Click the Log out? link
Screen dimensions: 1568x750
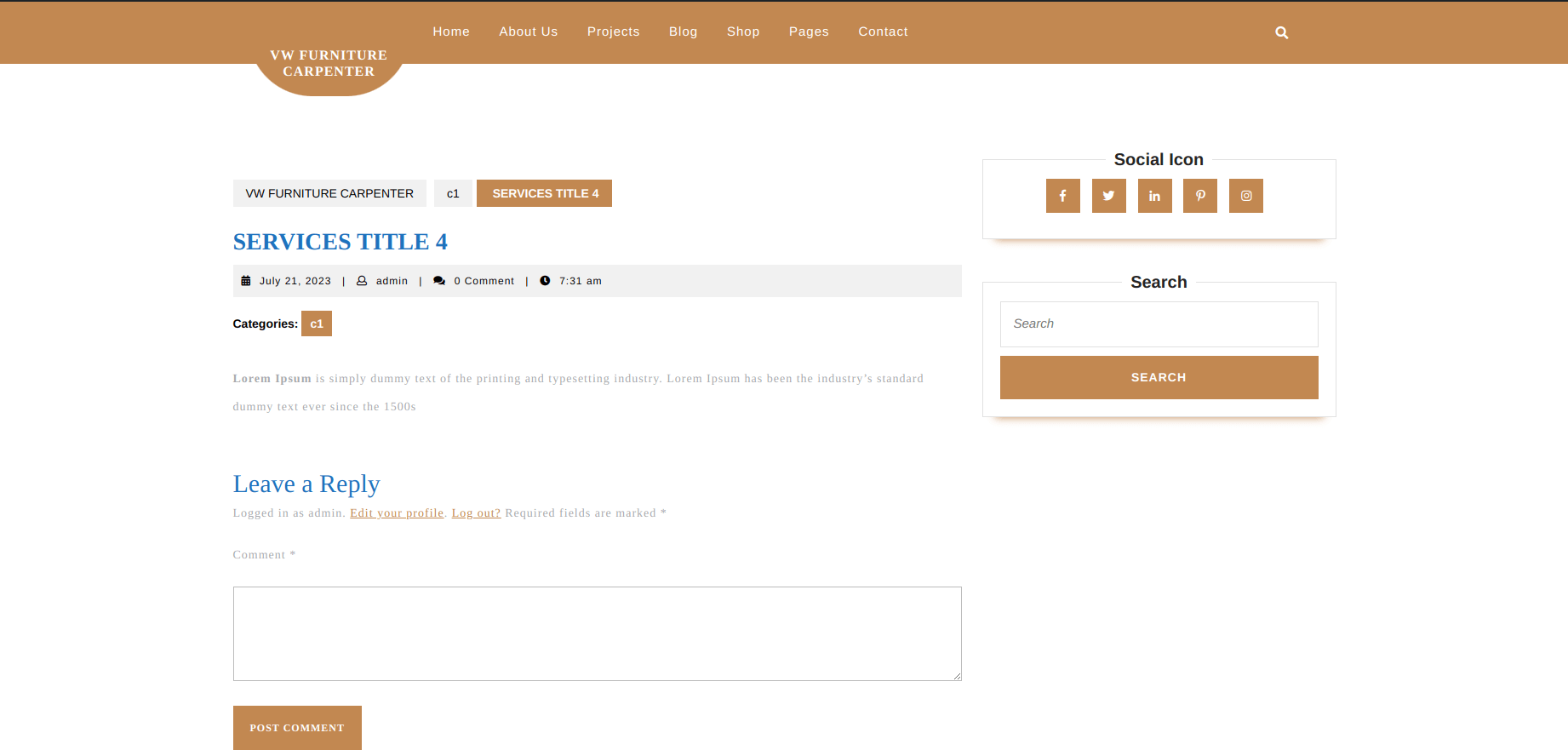coord(476,513)
